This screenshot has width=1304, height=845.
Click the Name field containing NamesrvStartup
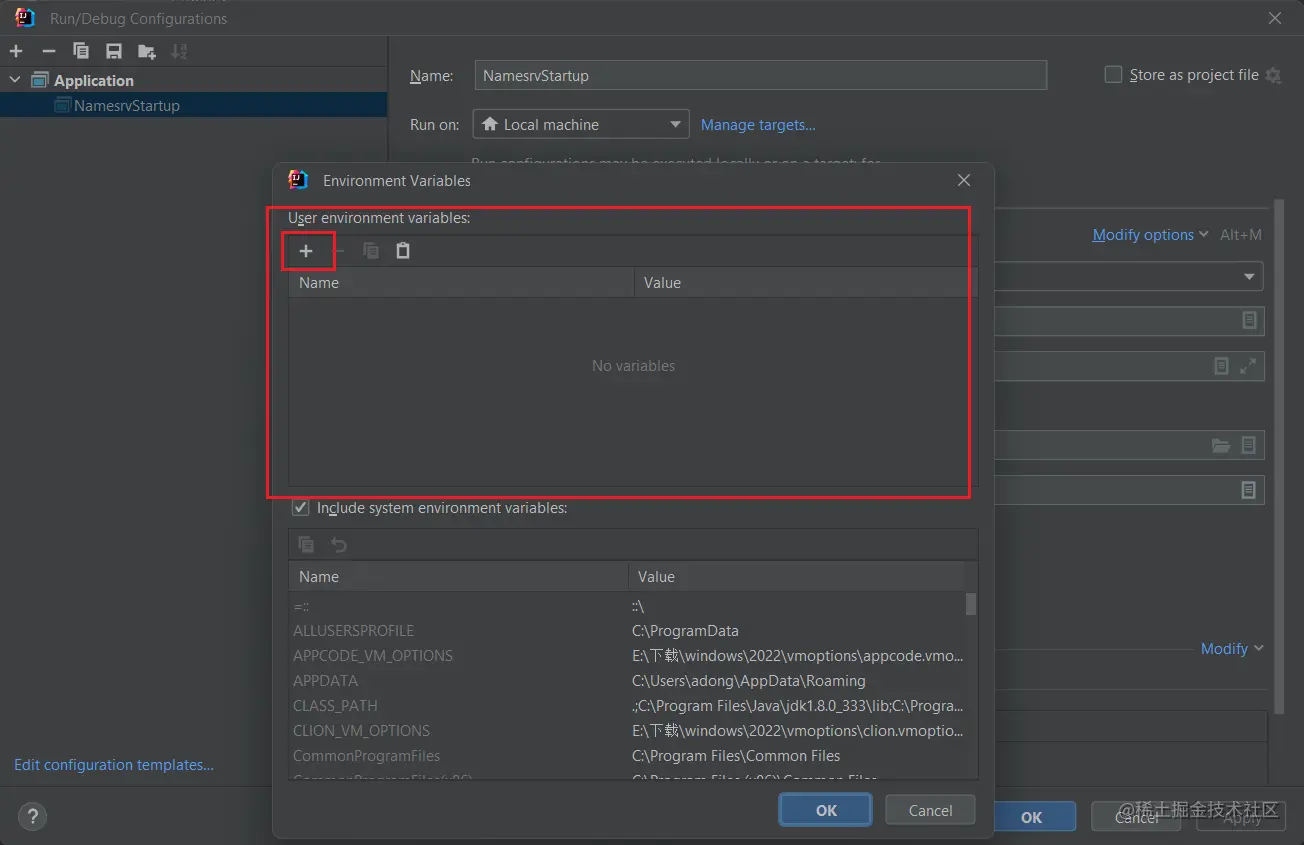point(760,75)
